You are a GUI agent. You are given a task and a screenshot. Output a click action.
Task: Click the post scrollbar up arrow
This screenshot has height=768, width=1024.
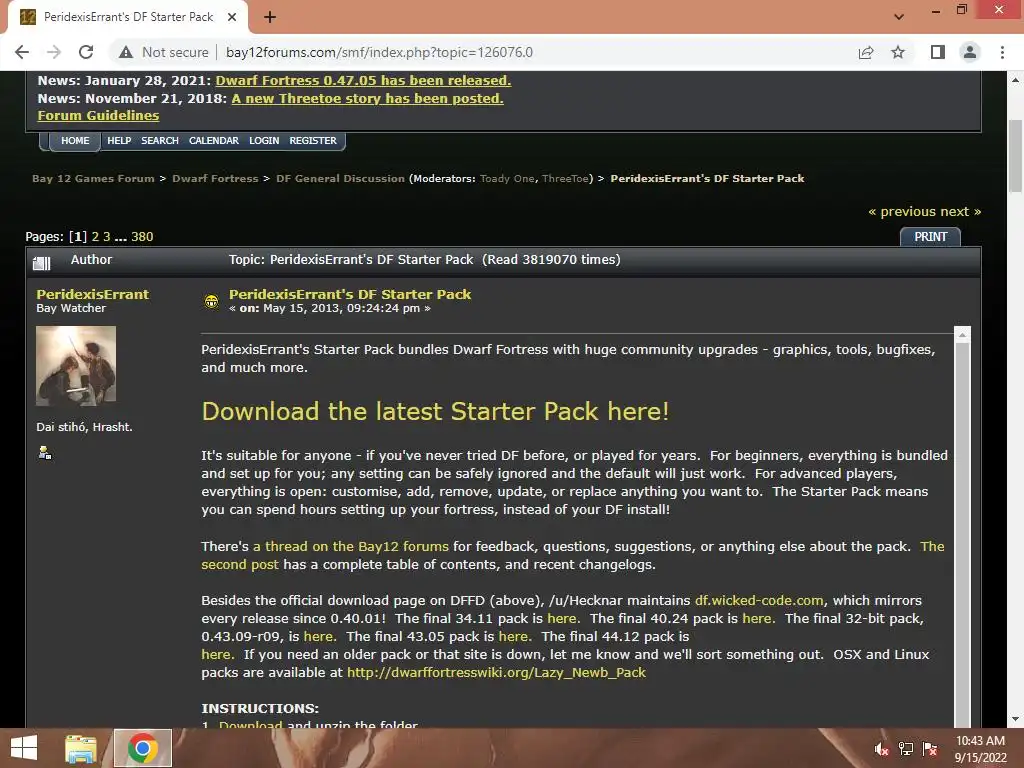[x=962, y=334]
